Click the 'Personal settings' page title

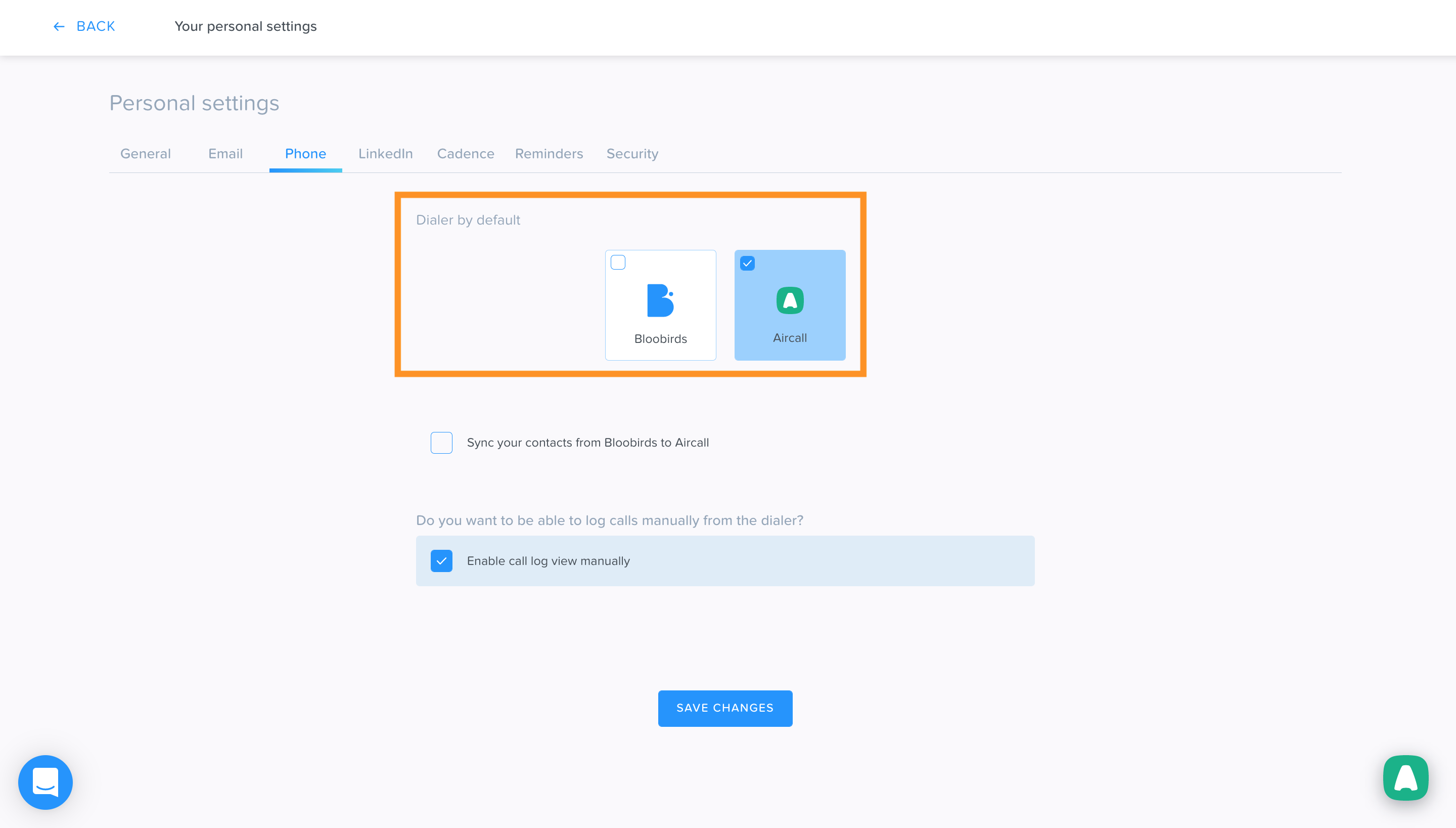pos(194,103)
